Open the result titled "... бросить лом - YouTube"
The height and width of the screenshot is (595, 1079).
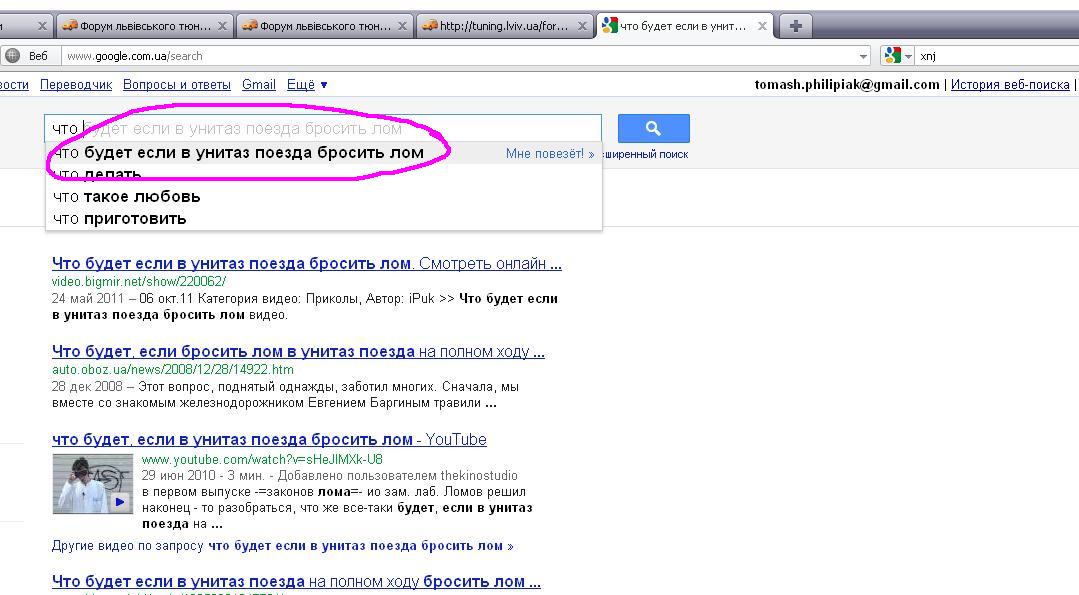(269, 440)
